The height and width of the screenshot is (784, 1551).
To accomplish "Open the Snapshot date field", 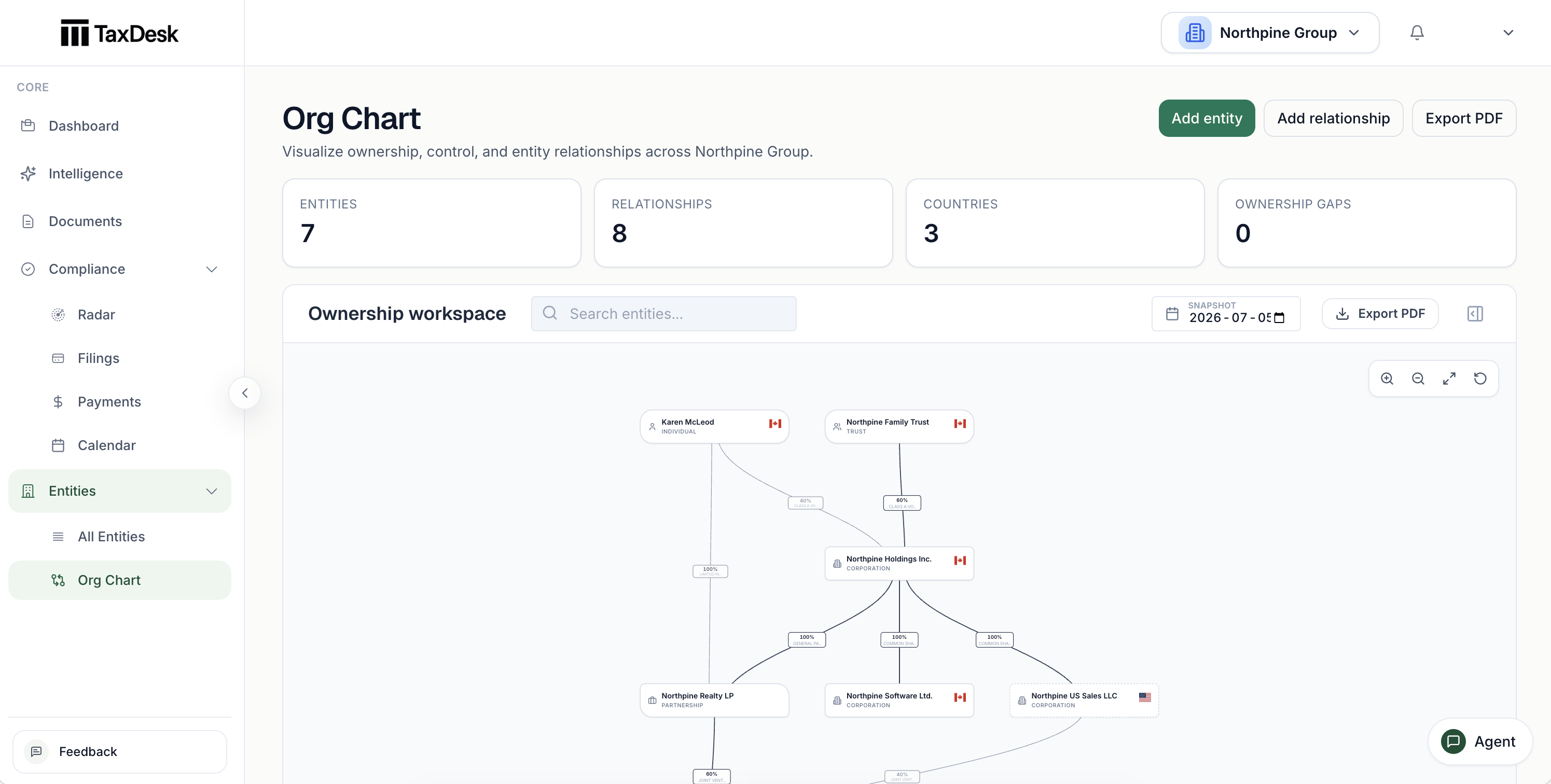I will [x=1226, y=314].
